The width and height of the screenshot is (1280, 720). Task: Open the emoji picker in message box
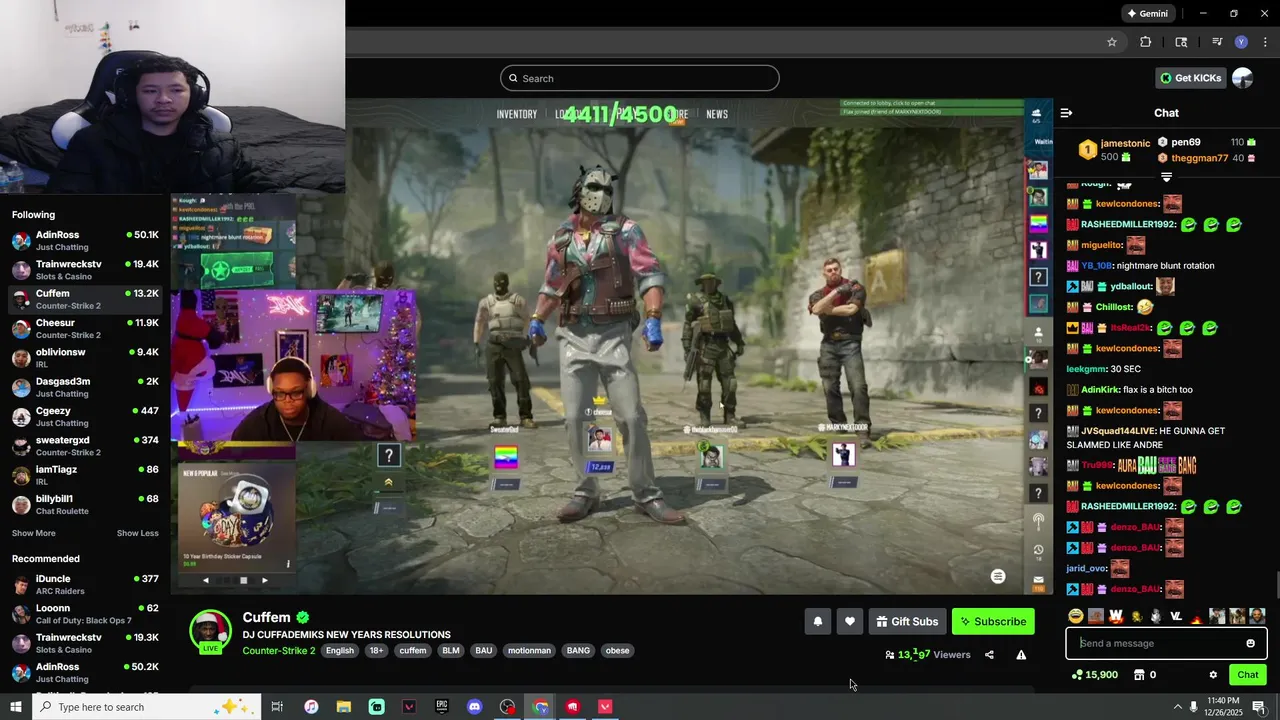[x=1250, y=643]
